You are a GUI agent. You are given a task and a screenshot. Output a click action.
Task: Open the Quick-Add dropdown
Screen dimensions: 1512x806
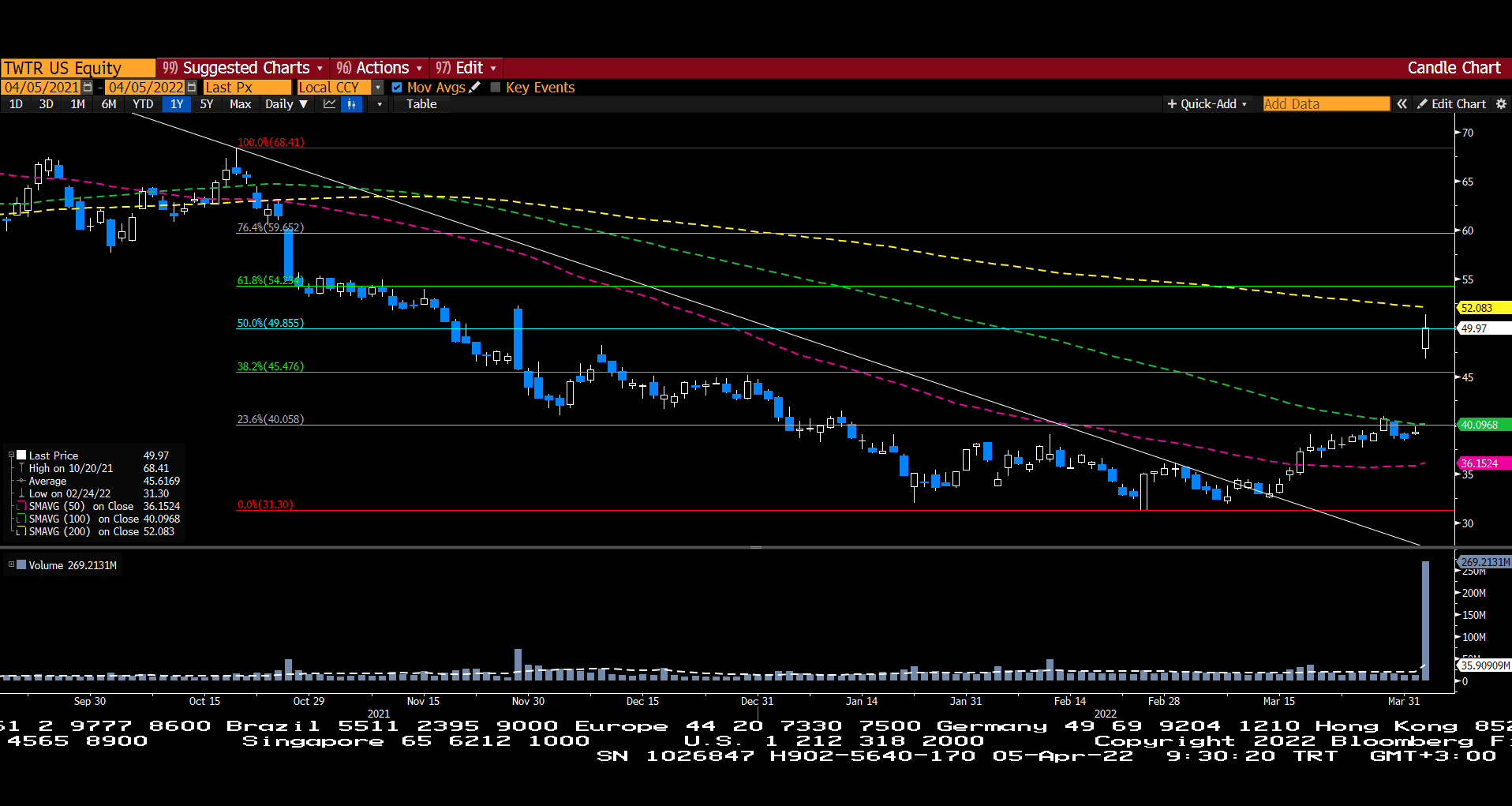pos(1207,104)
